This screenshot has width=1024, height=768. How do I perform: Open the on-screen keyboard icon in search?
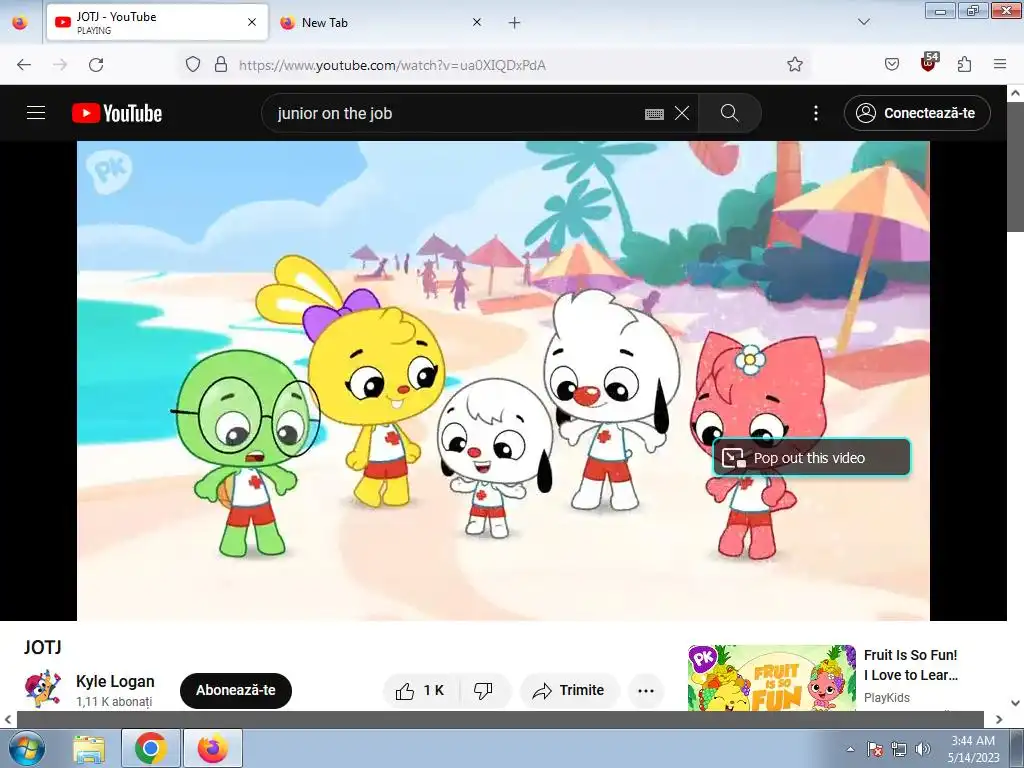click(654, 114)
